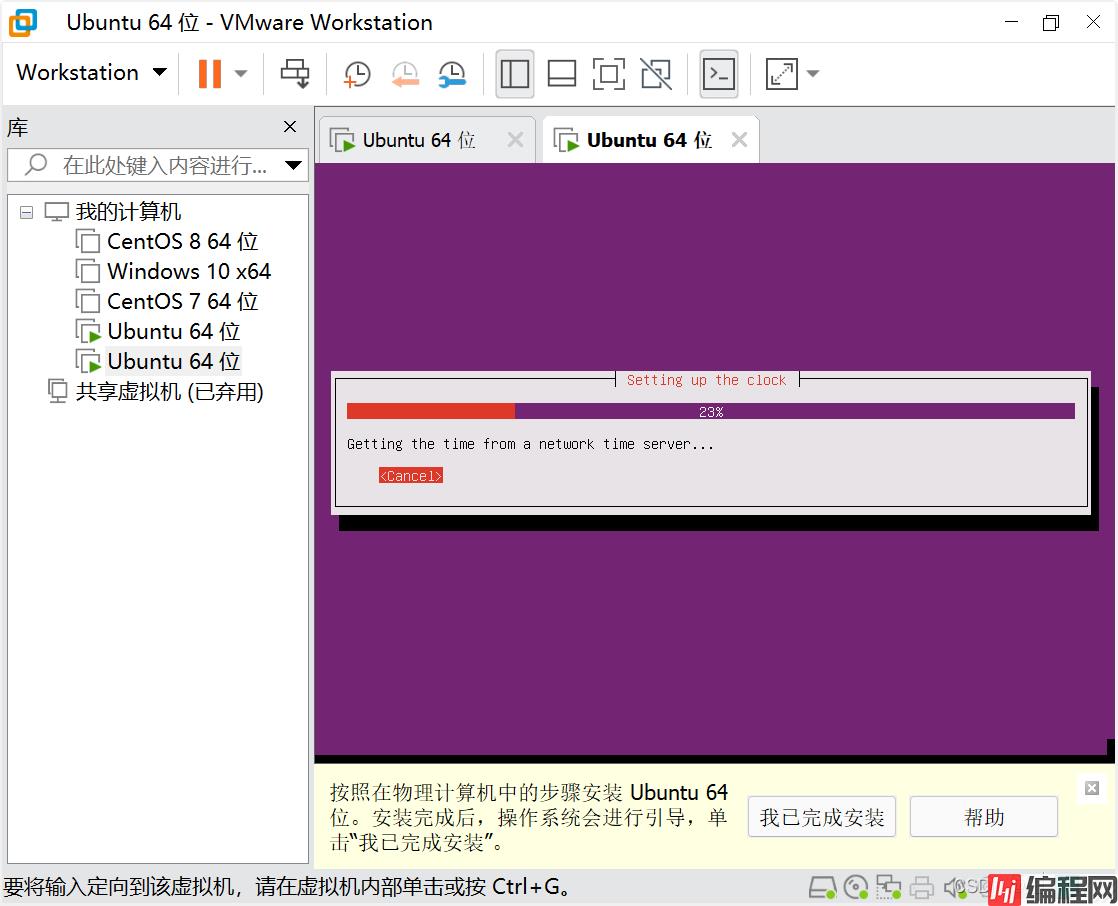Click the library search input field
1118x906 pixels.
tap(165, 165)
